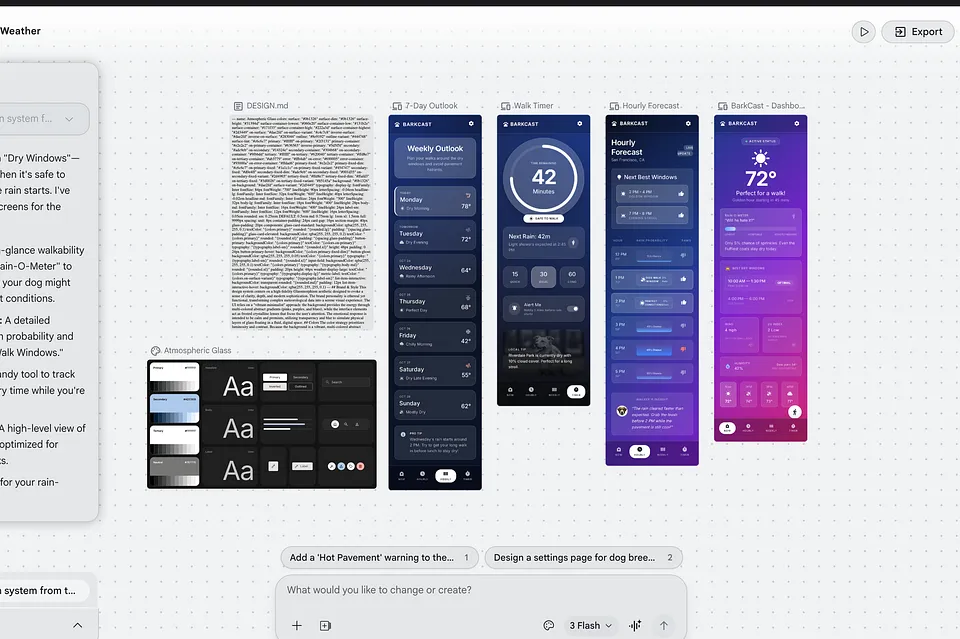Viewport: 960px width, 639px height.
Task: Select the Saturday forecast card
Action: click(435, 371)
